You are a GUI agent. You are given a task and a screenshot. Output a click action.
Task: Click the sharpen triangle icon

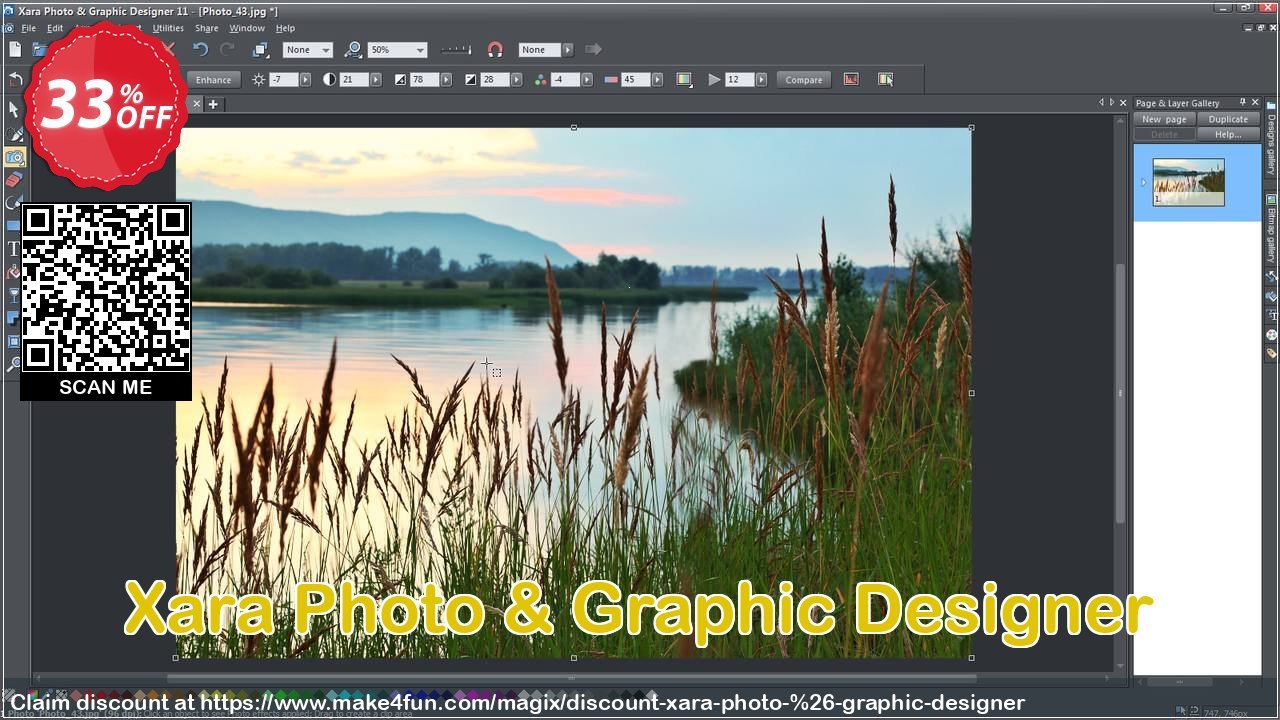tap(714, 79)
